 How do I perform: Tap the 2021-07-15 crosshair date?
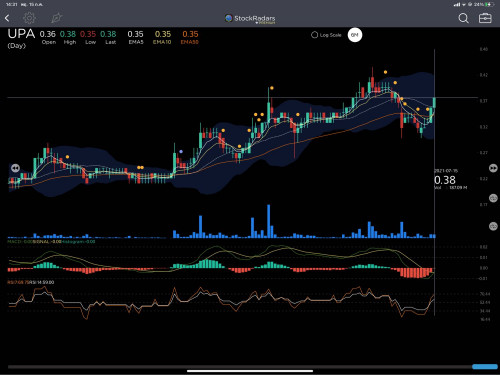446,171
